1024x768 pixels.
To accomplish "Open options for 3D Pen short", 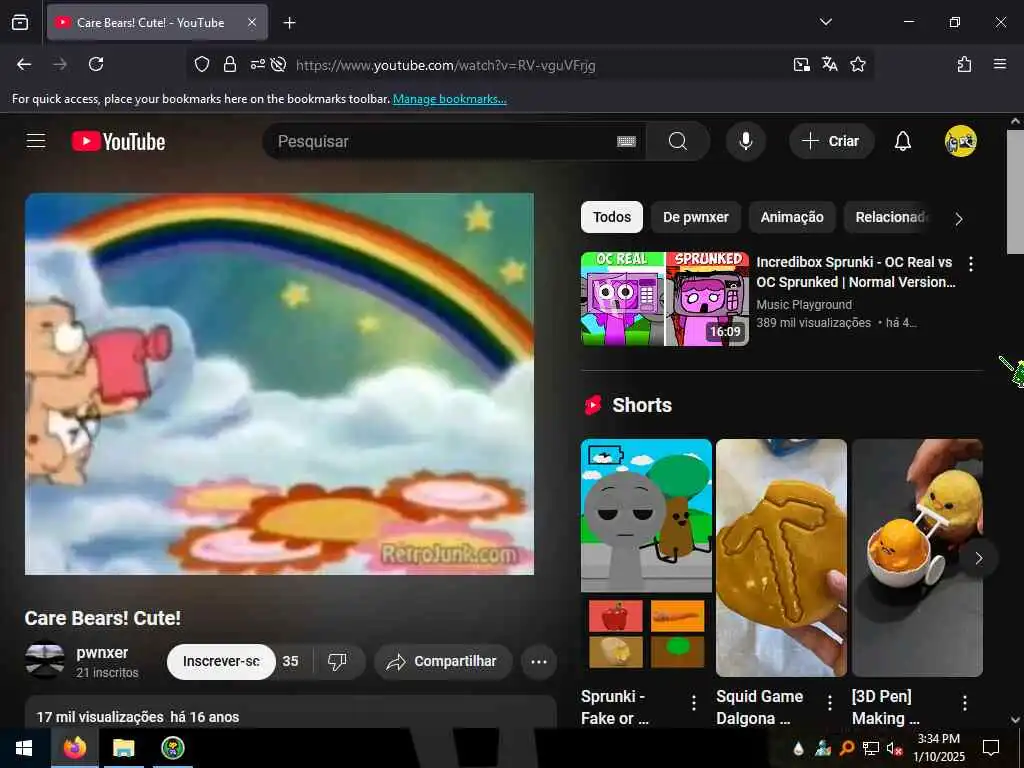I will [965, 703].
